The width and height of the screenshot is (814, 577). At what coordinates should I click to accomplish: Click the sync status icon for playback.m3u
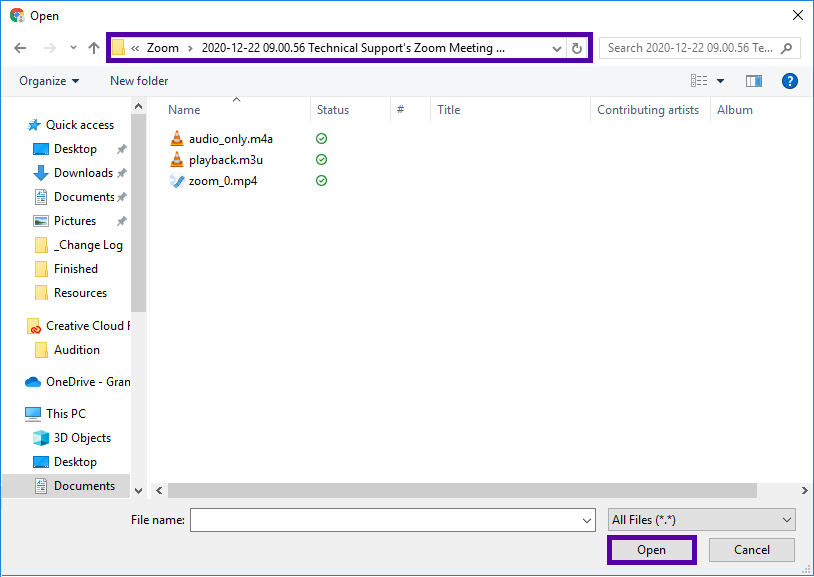tap(321, 159)
